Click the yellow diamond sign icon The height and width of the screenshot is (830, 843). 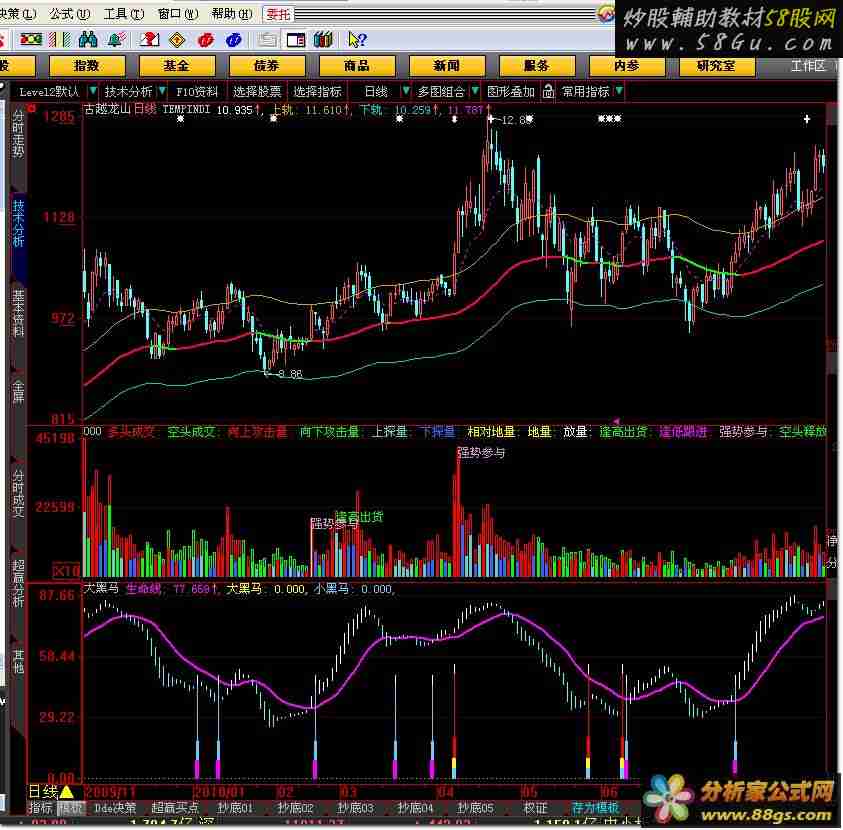pyautogui.click(x=177, y=40)
